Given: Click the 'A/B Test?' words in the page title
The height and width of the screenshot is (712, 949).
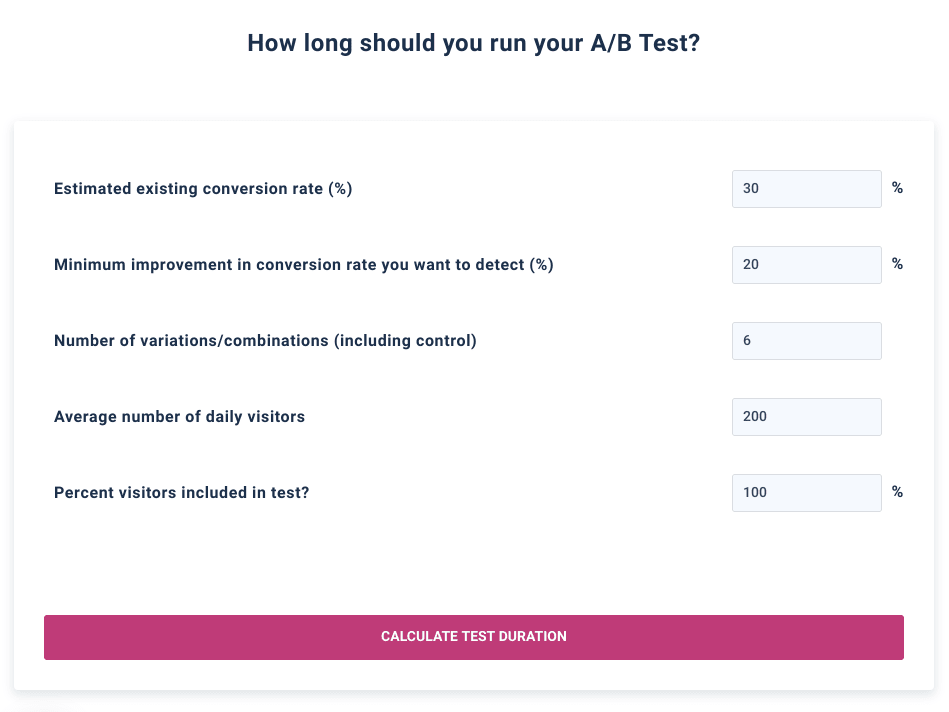Looking at the screenshot, I should click(645, 43).
